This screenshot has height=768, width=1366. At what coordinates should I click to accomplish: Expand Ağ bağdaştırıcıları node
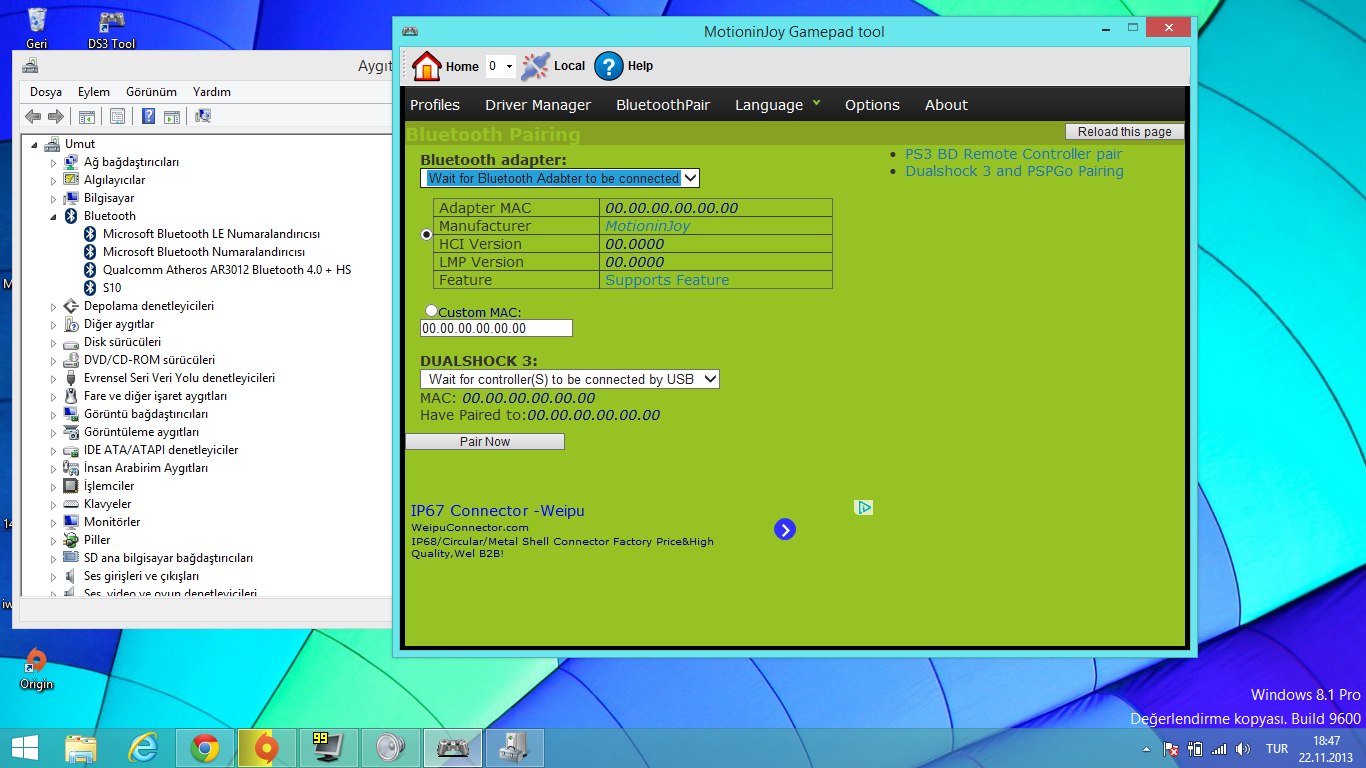(x=54, y=162)
